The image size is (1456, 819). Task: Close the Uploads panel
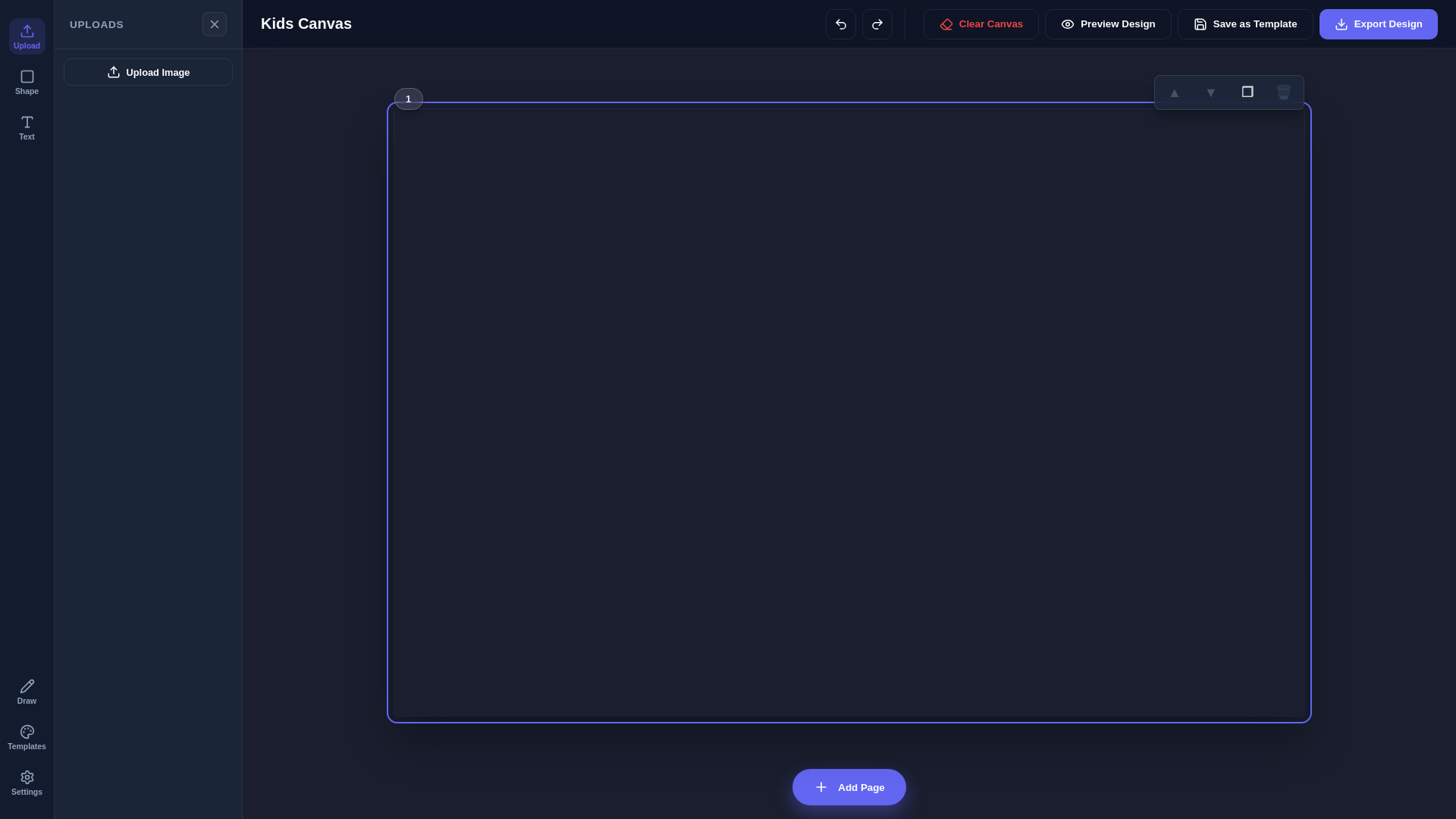[x=215, y=24]
